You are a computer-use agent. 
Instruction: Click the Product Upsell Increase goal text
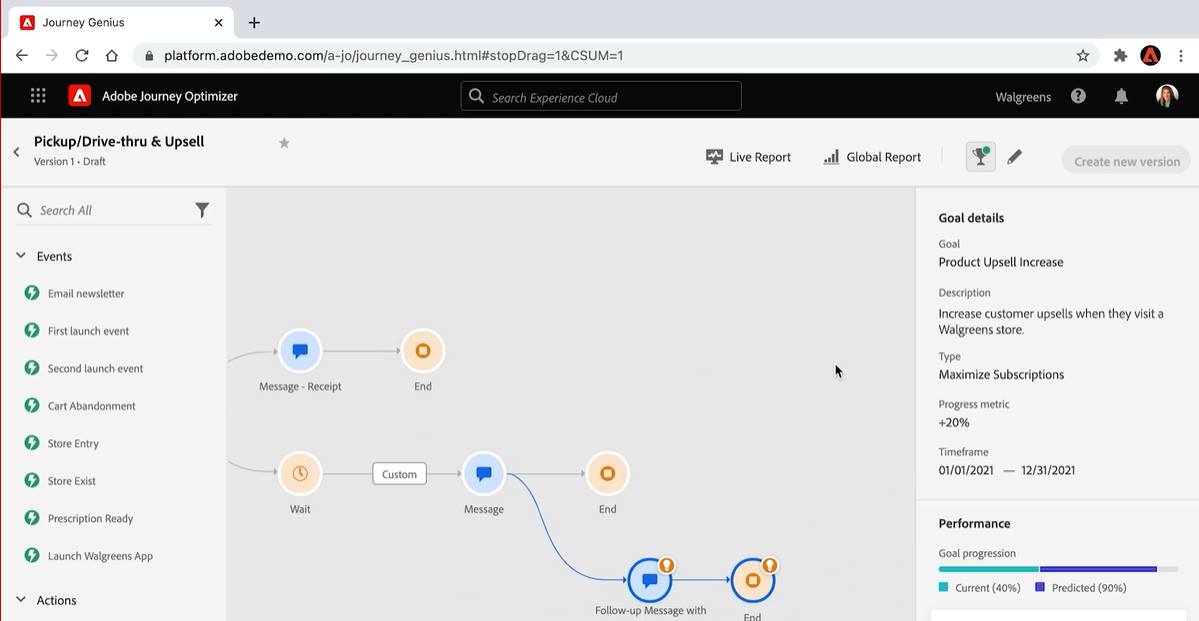tap(1001, 262)
